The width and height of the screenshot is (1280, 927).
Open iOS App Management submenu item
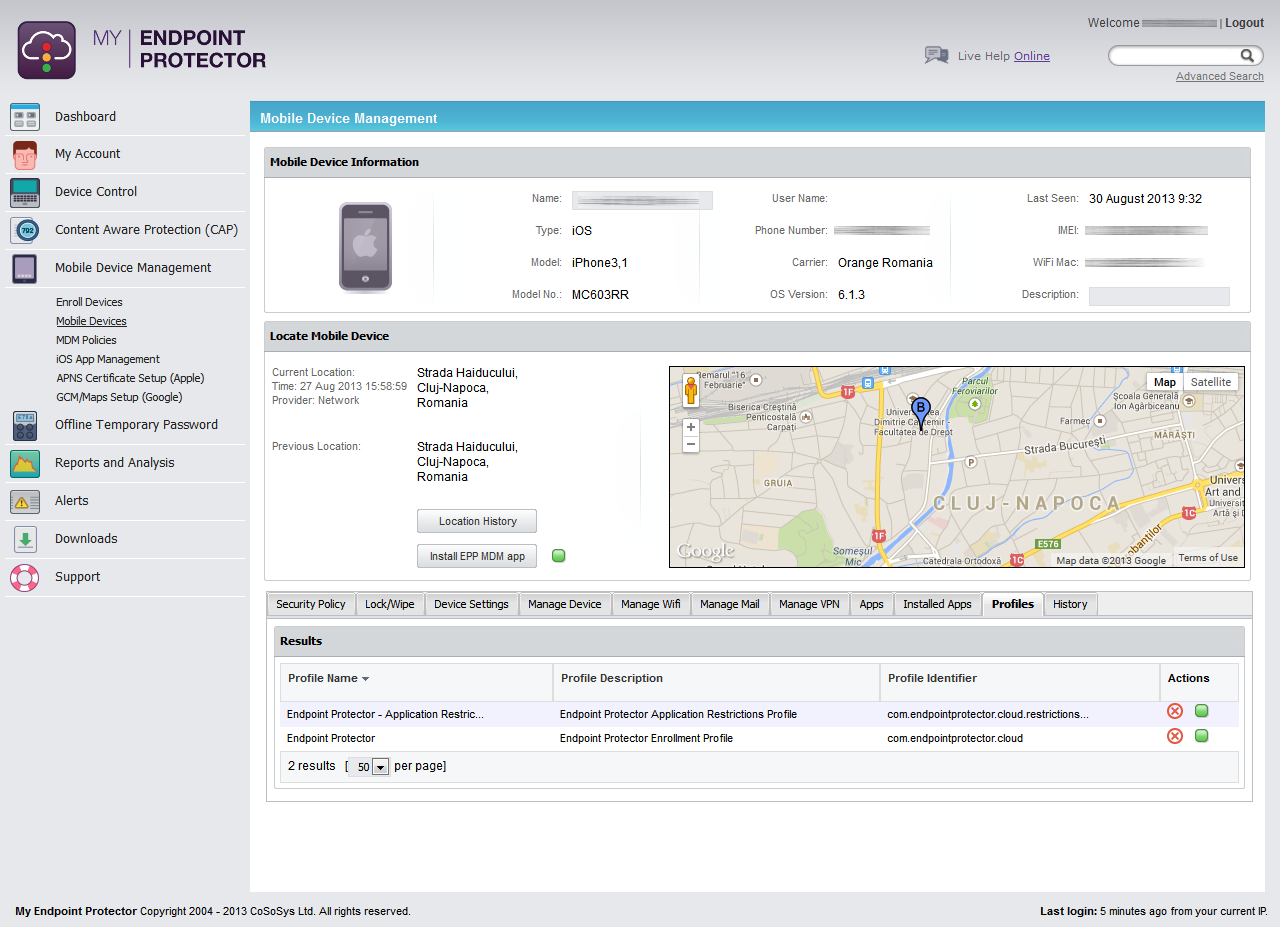pyautogui.click(x=108, y=359)
